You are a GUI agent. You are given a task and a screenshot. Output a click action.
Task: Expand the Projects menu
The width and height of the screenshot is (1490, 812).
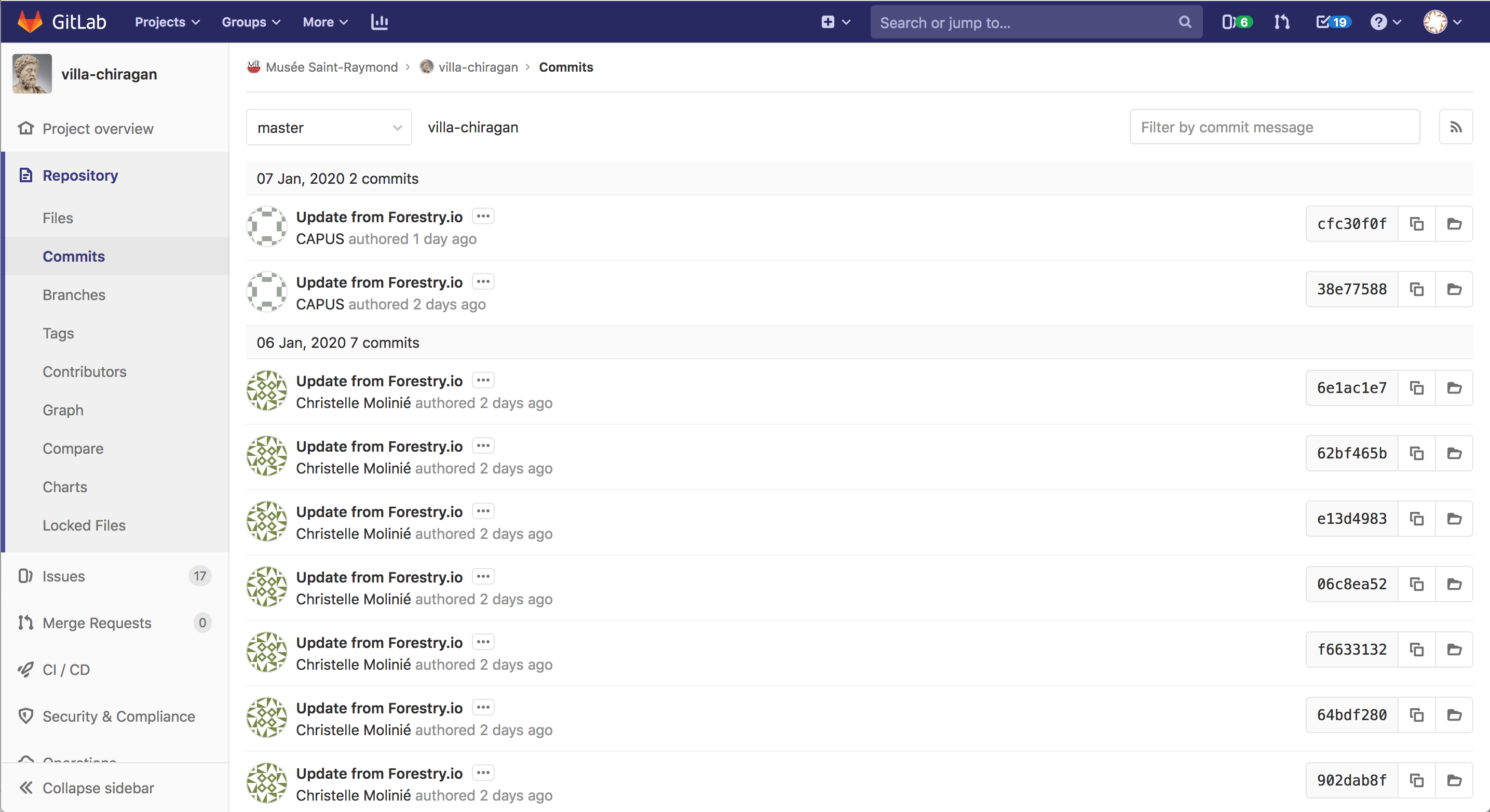click(x=167, y=22)
